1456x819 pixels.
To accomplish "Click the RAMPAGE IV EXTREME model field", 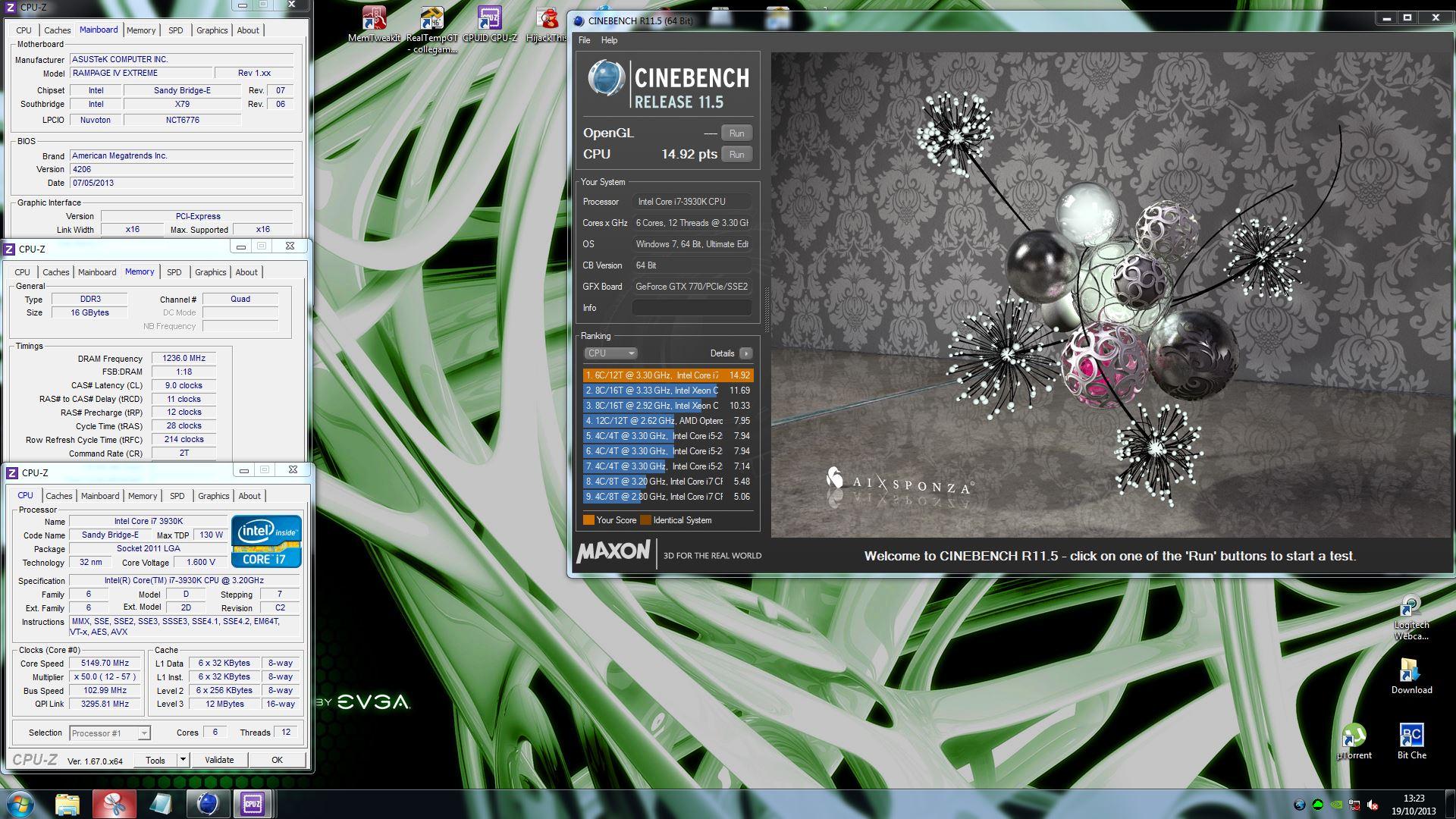I will [141, 74].
